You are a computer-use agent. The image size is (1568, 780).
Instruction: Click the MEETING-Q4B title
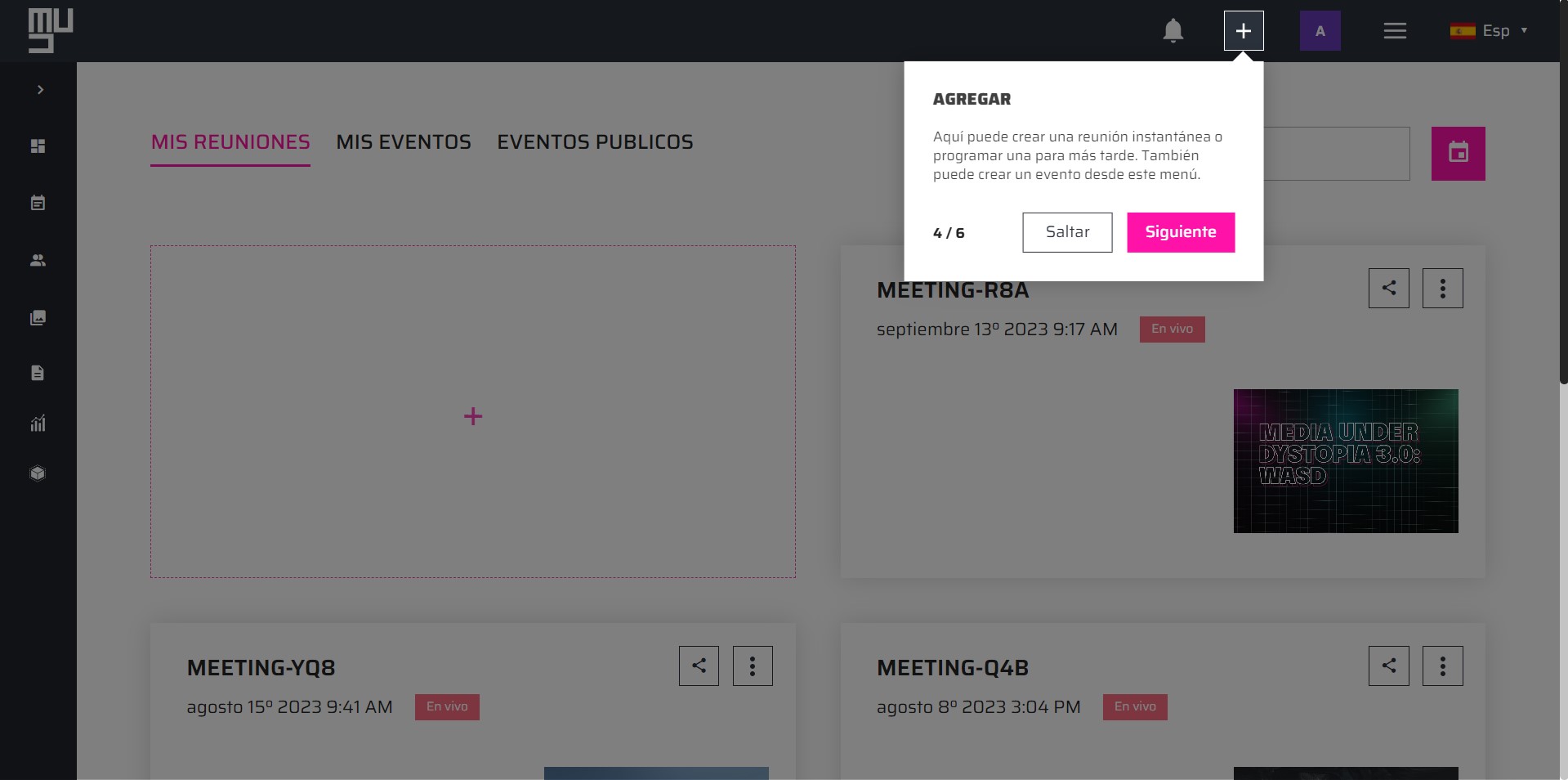953,668
